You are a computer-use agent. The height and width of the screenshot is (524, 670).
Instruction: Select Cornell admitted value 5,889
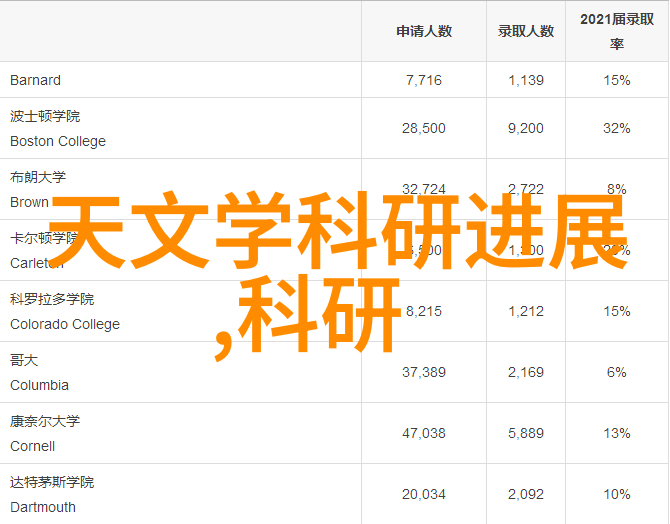pyautogui.click(x=526, y=433)
